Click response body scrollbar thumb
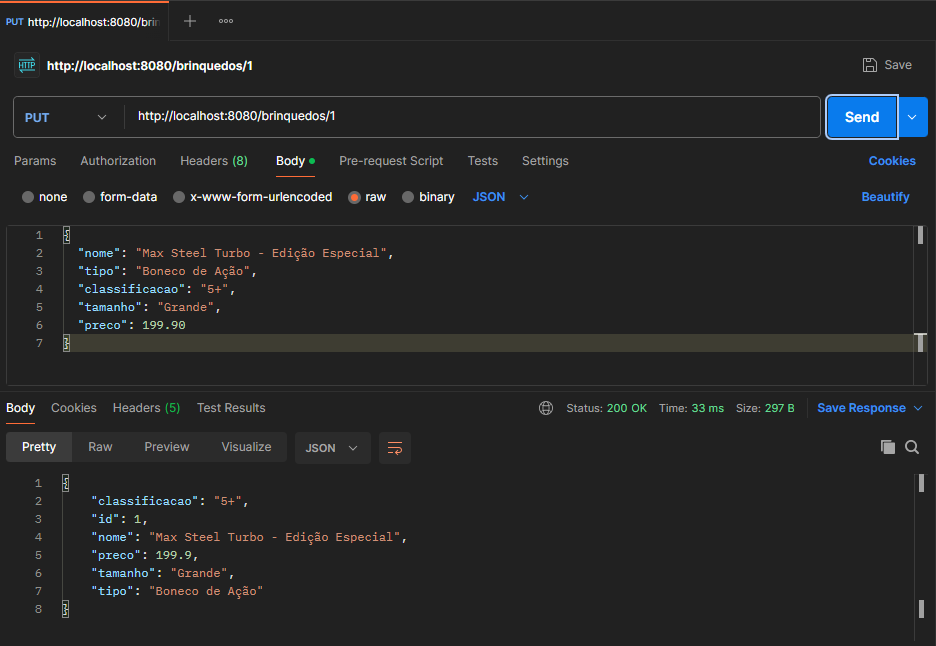This screenshot has height=646, width=936. point(921,483)
